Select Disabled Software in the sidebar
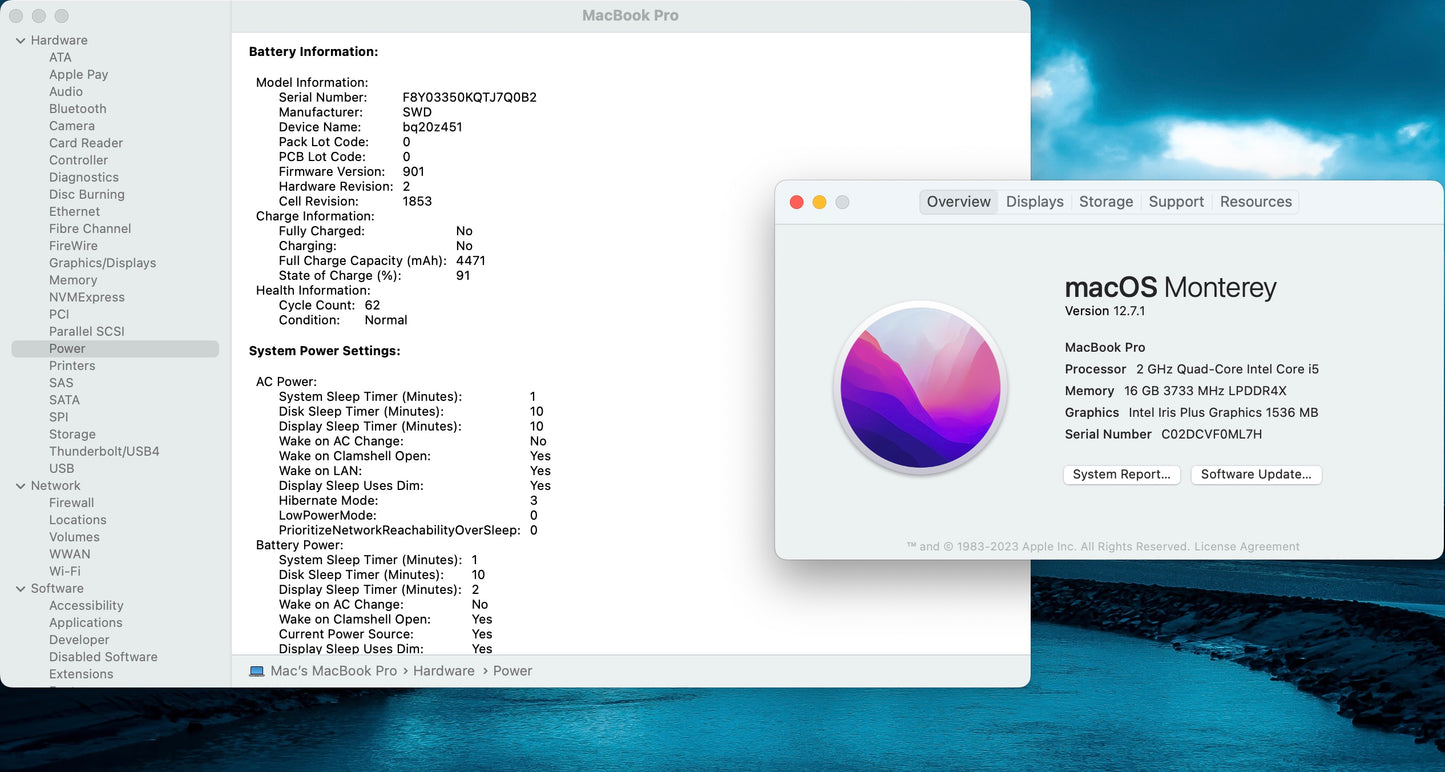Screen dimensions: 1445x772 click(x=104, y=657)
